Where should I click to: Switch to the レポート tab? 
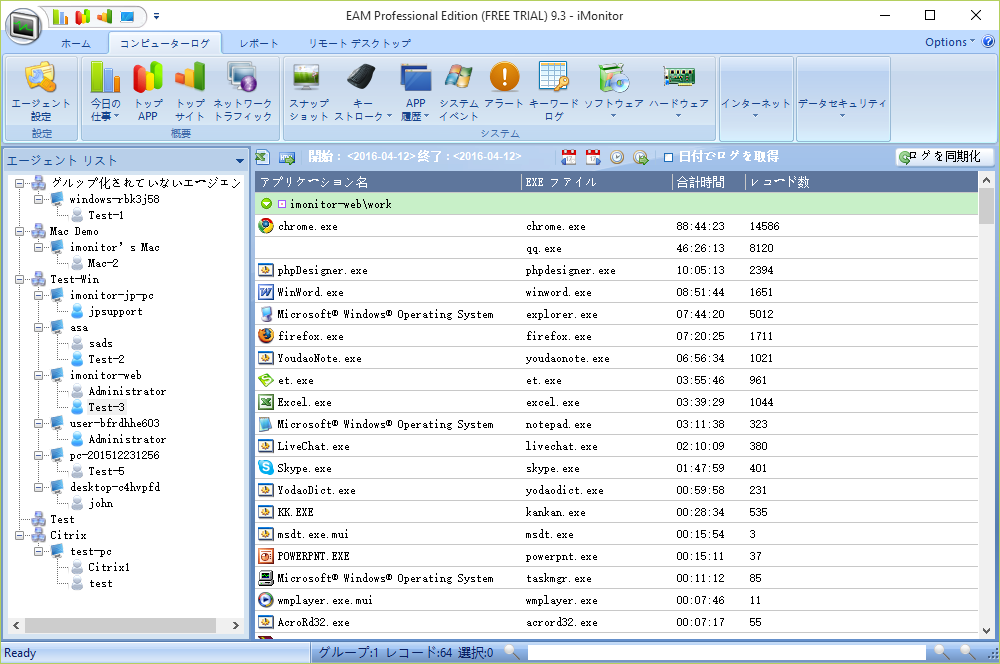(x=259, y=44)
